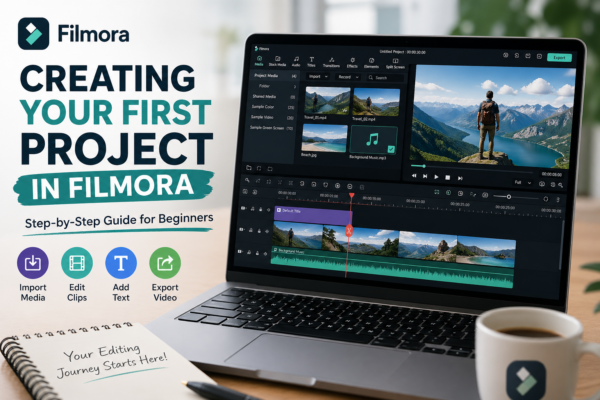Open the Sample Color category

[273, 107]
